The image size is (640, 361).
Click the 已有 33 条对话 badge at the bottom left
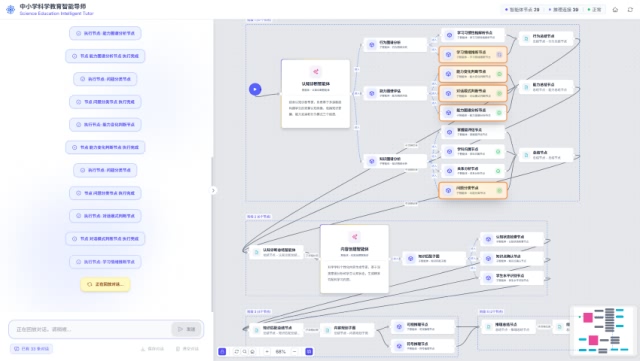[x=31, y=349]
